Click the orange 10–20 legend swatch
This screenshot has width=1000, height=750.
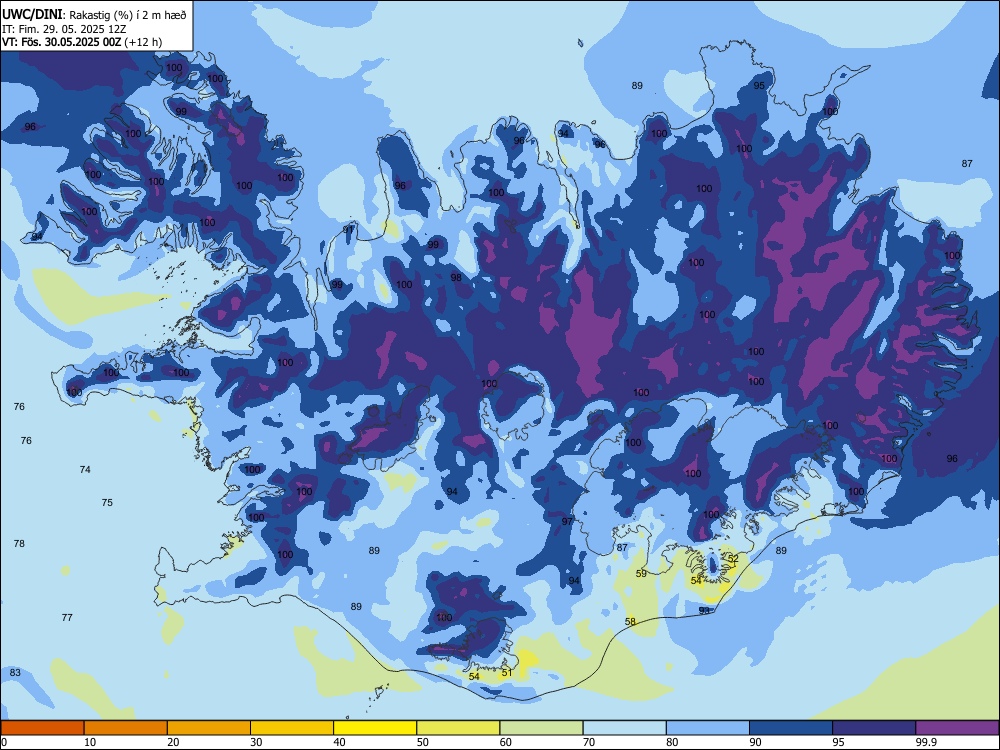[x=126, y=728]
